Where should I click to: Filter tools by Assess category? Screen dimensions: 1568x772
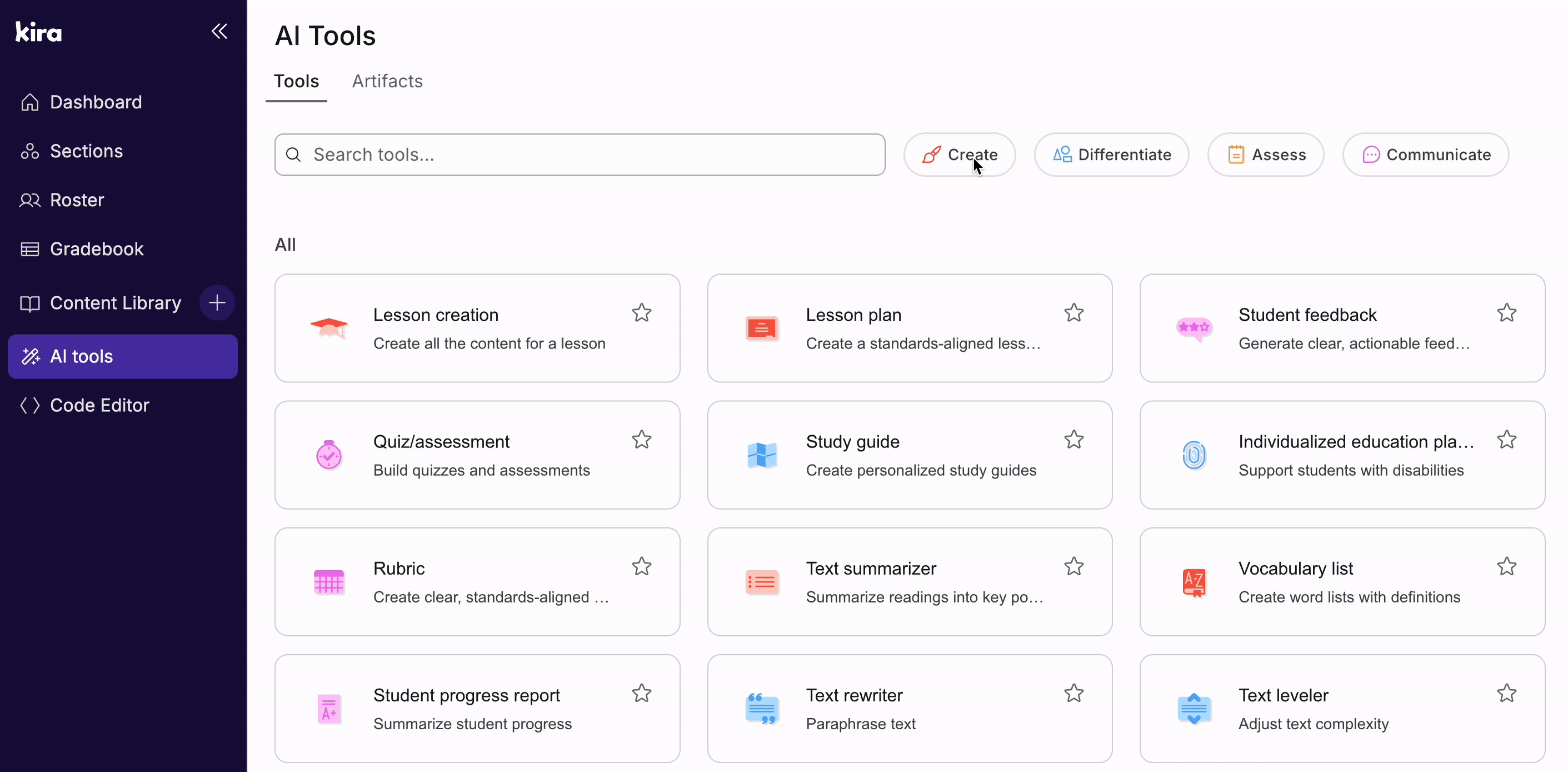(1266, 155)
